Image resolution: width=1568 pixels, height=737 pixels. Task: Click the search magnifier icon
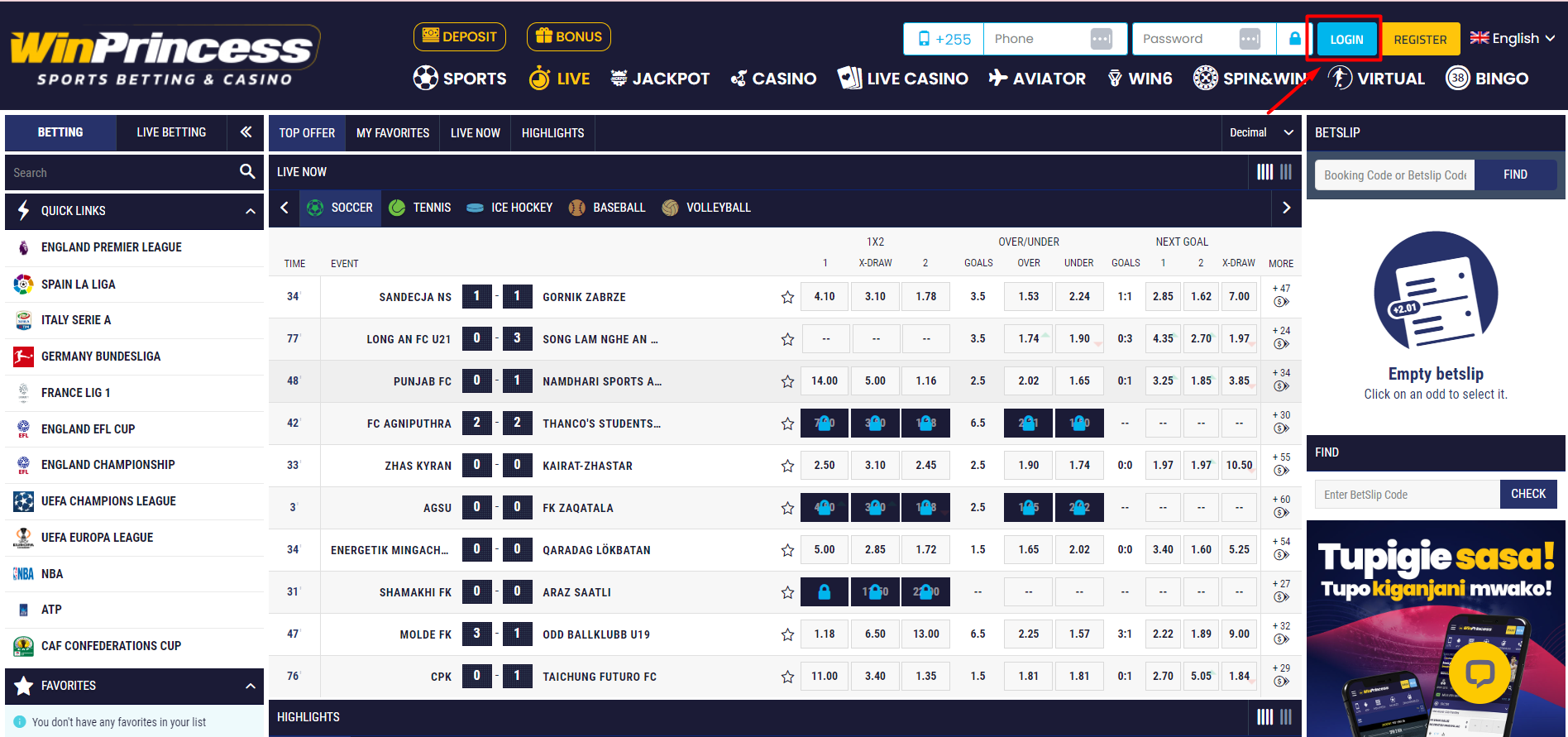pyautogui.click(x=246, y=171)
